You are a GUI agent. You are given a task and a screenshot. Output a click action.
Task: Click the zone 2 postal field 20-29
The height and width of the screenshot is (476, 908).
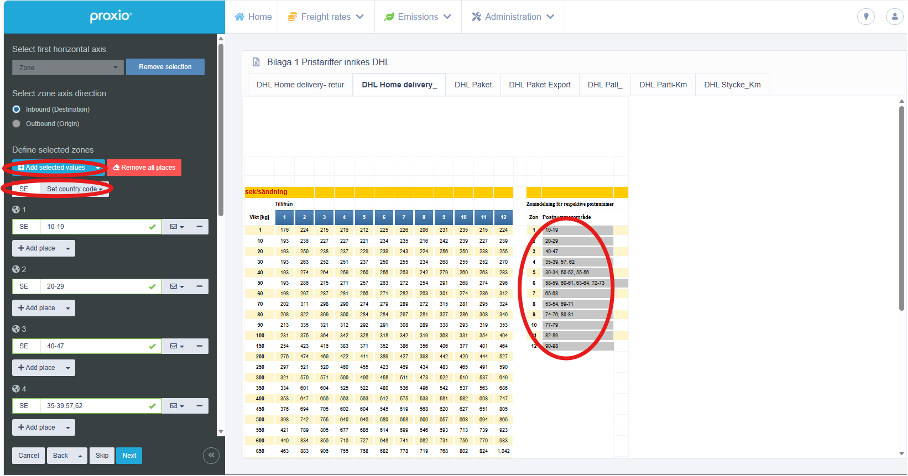click(101, 287)
